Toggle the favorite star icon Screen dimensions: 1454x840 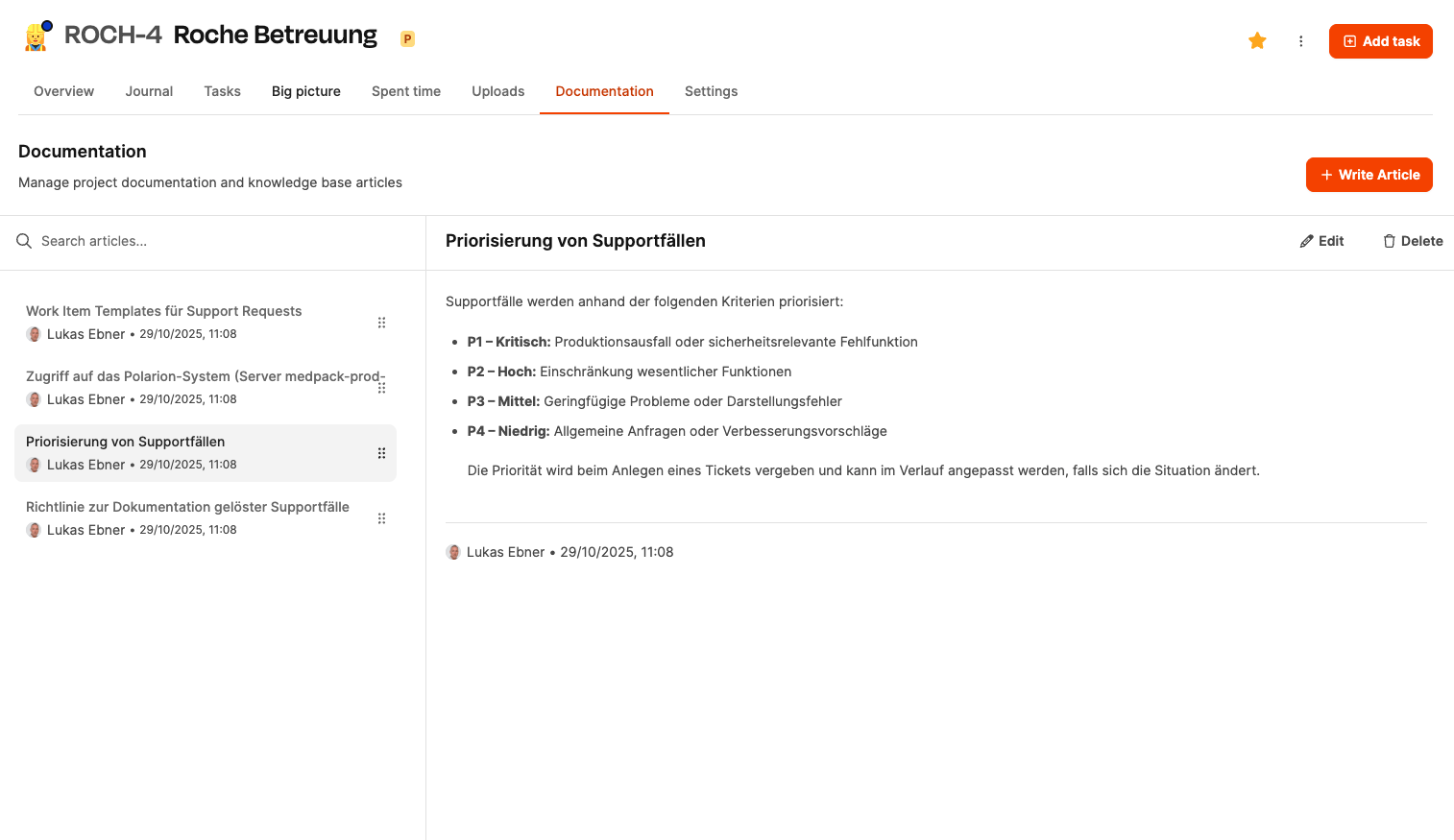tap(1257, 40)
